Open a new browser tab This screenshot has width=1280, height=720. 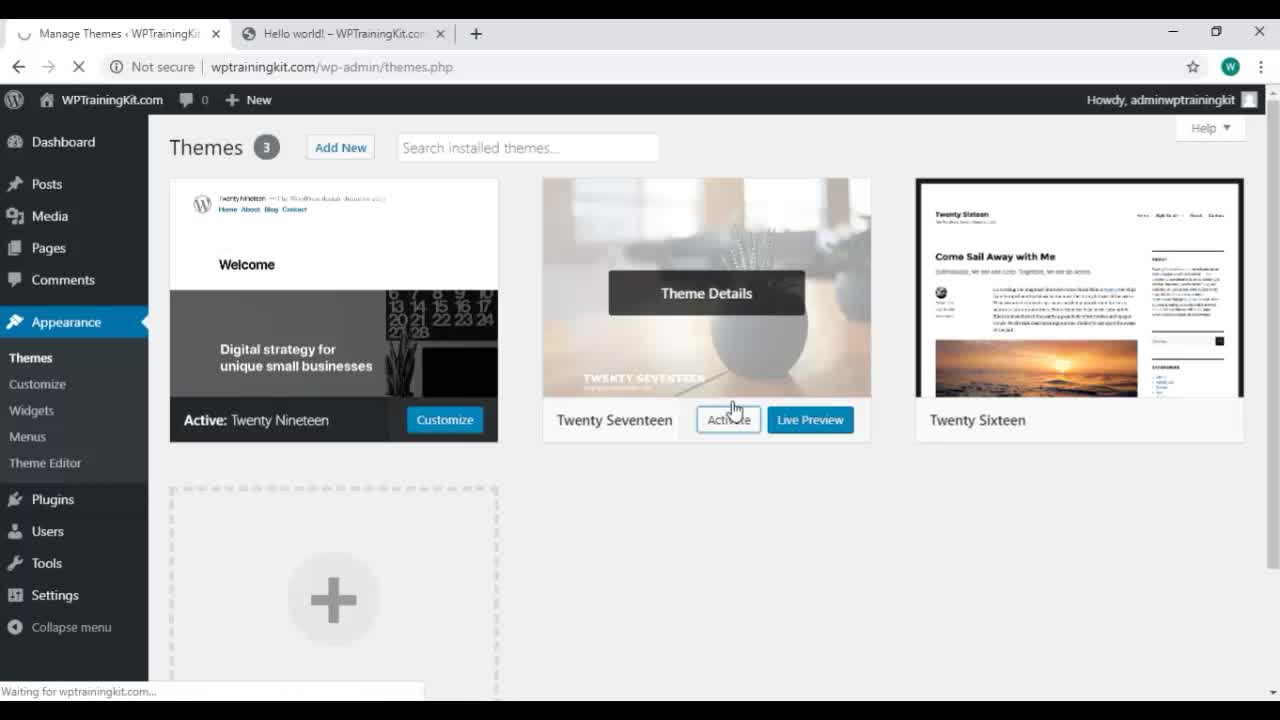(476, 34)
